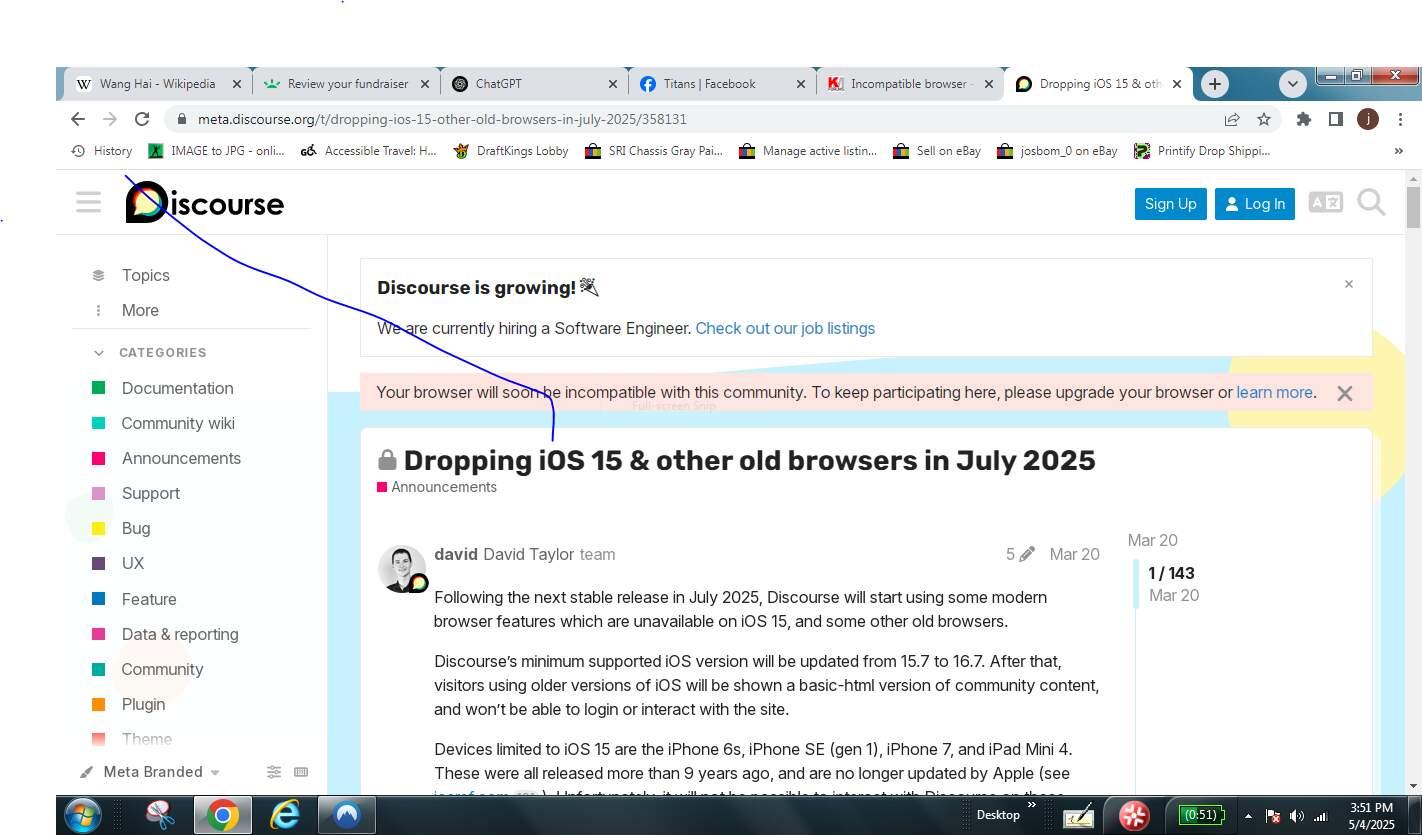Click the Announcements tag under the title
1422x835 pixels.
point(437,487)
